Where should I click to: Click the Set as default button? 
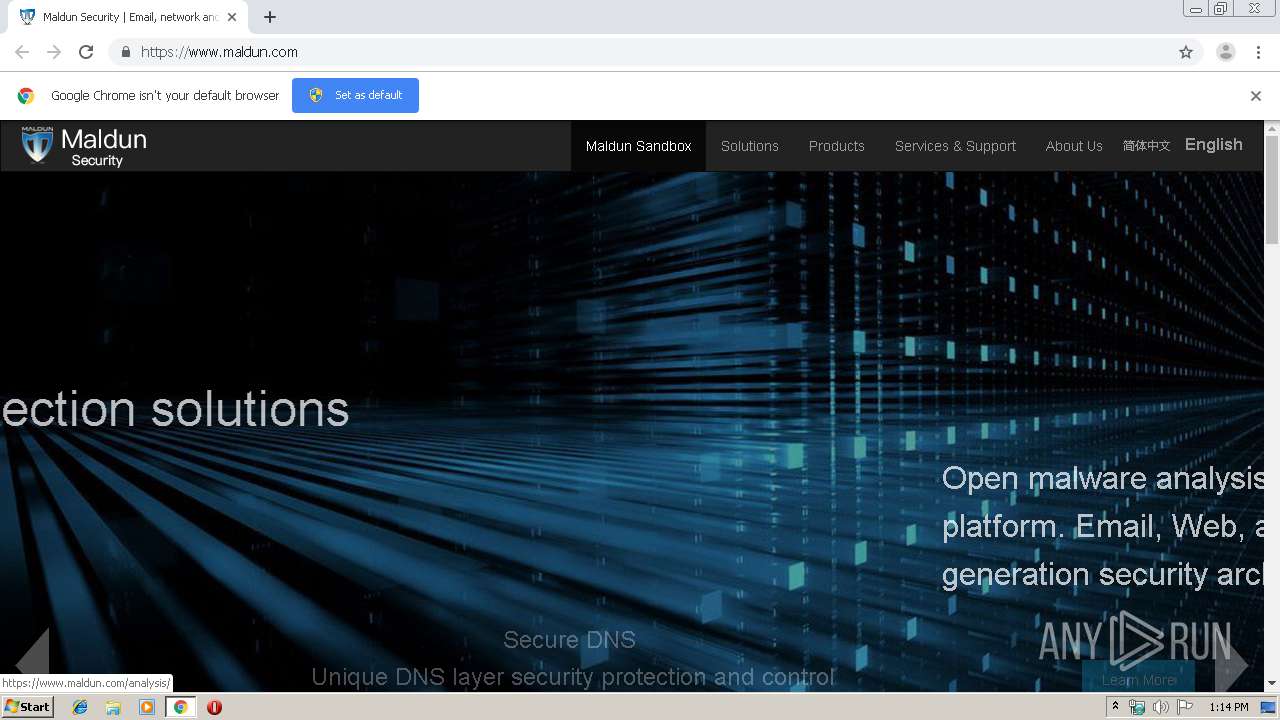pos(355,95)
